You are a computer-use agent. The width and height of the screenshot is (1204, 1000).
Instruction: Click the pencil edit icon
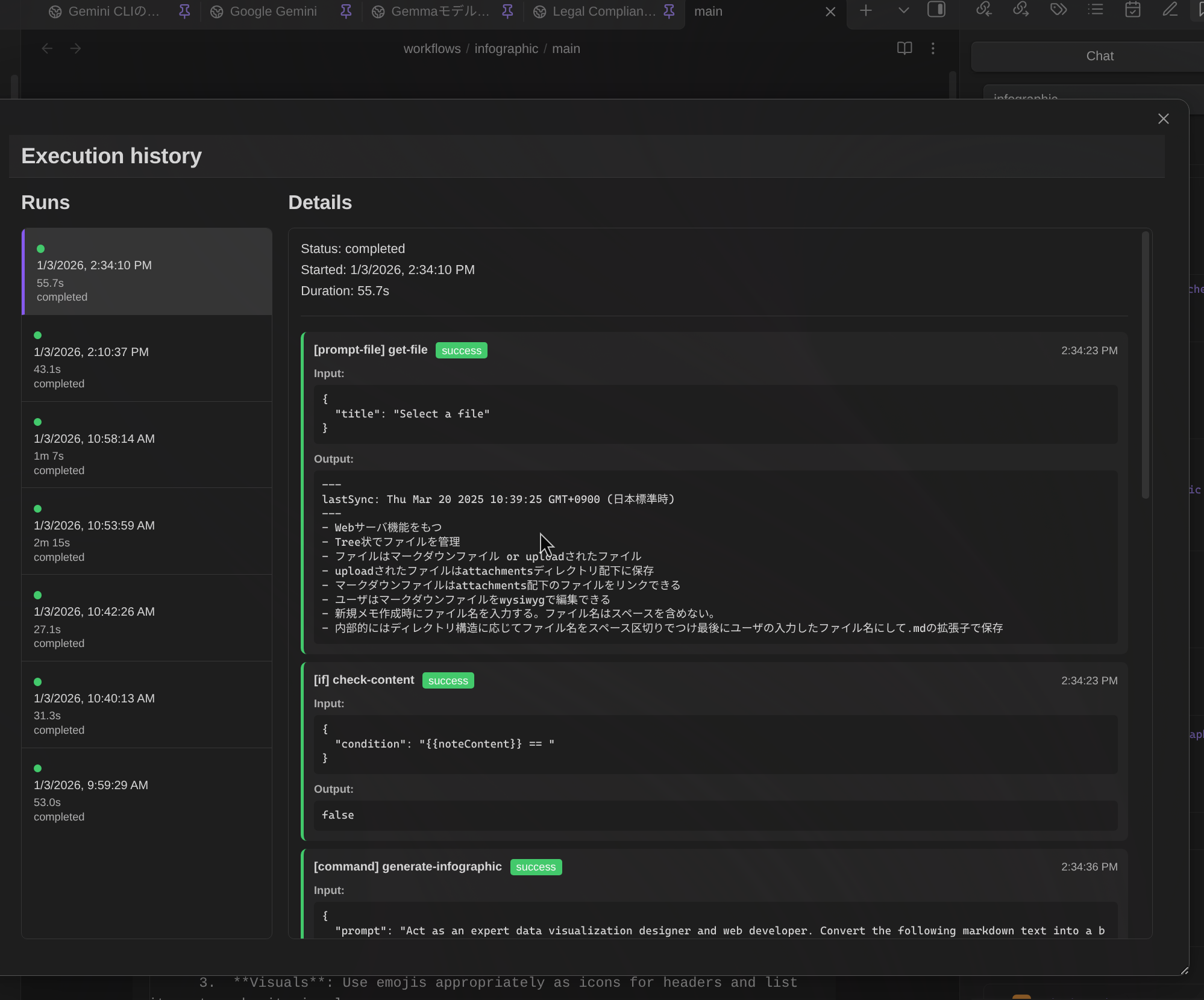pyautogui.click(x=1170, y=10)
